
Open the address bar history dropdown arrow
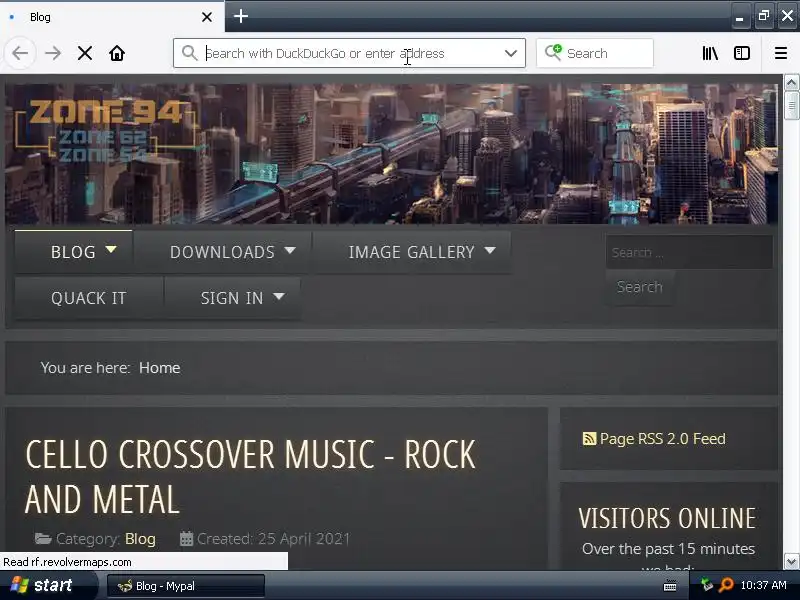point(511,53)
